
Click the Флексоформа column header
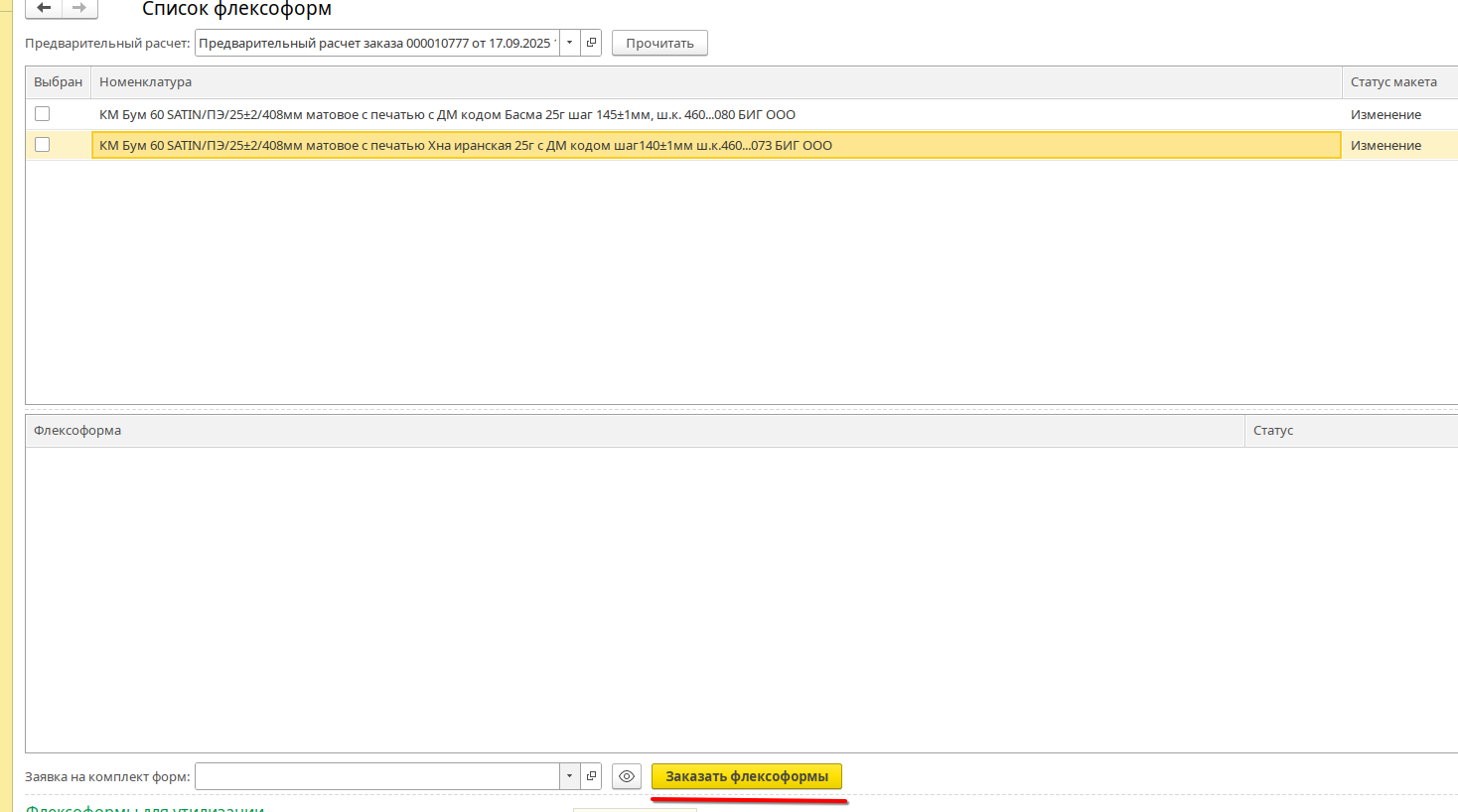[77, 431]
